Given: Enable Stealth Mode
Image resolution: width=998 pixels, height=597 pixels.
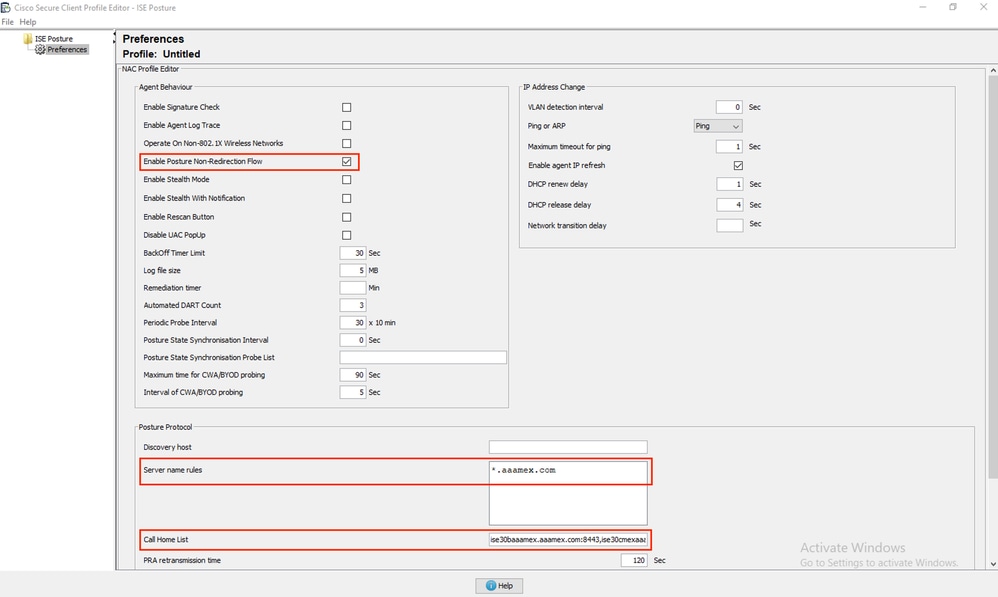Looking at the screenshot, I should [x=346, y=180].
